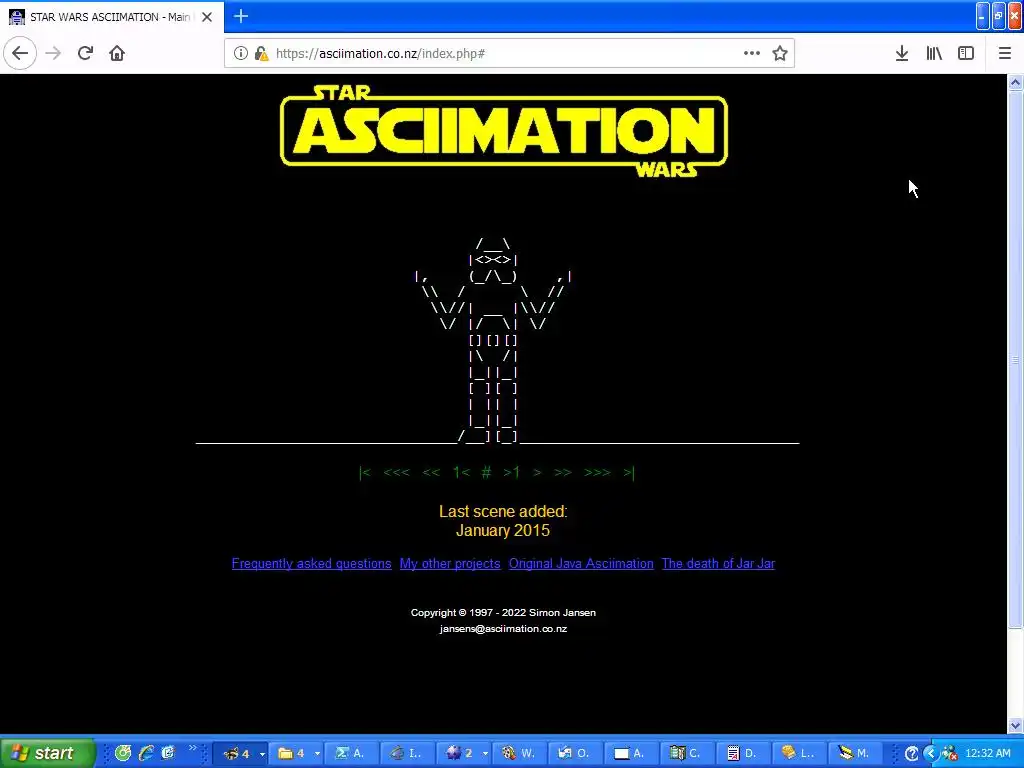Image resolution: width=1024 pixels, height=768 pixels.
Task: Click scrollbar down arrow
Action: click(x=1016, y=725)
